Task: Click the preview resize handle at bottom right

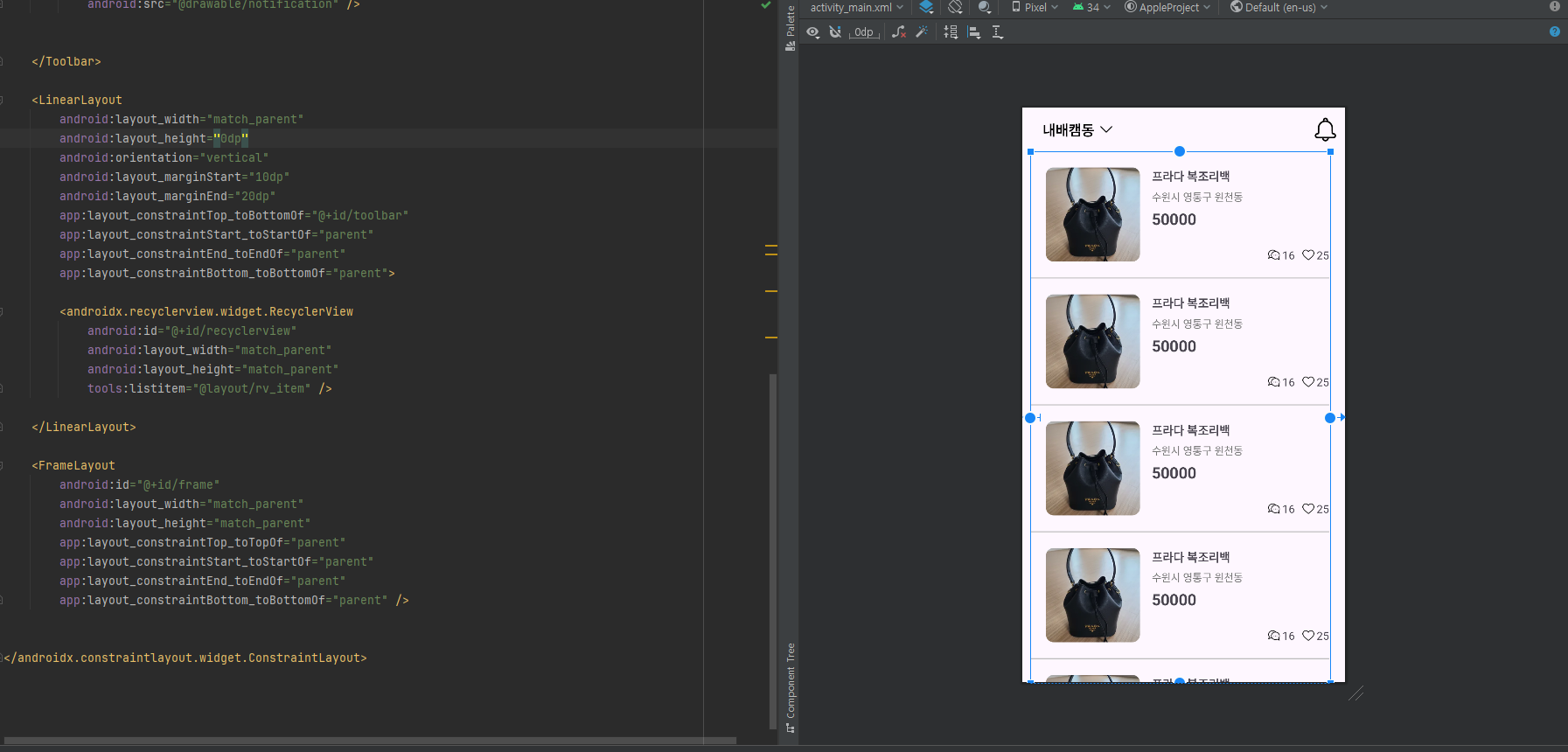Action: (1355, 694)
